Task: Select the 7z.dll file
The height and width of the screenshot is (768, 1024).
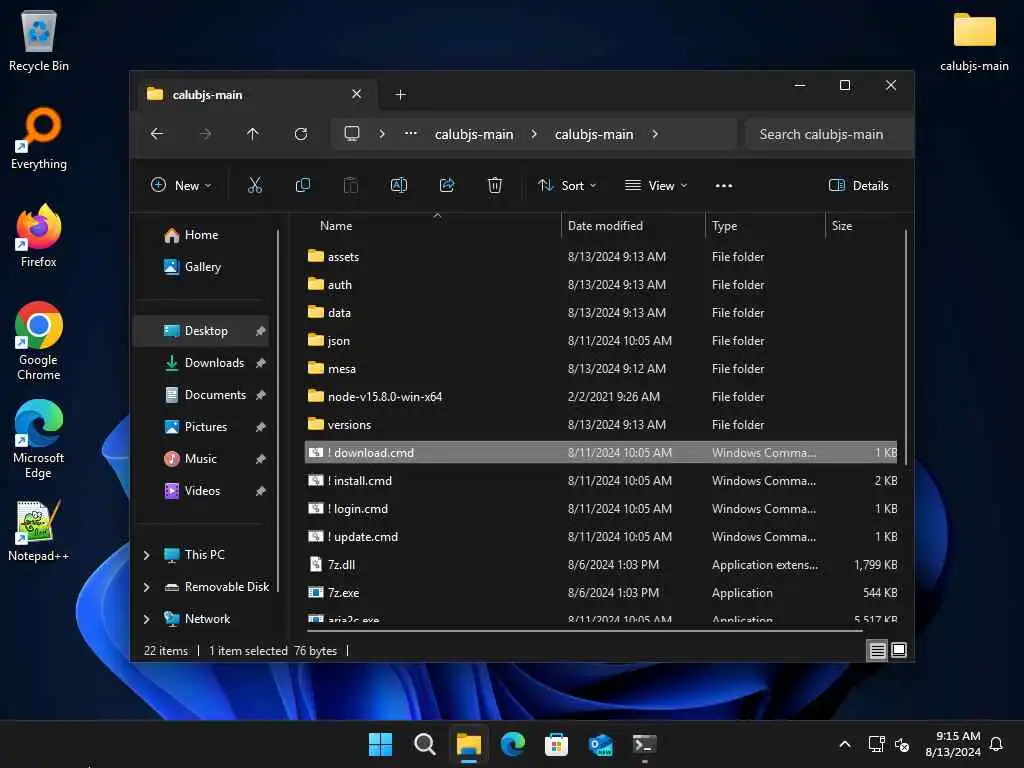Action: coord(601,565)
